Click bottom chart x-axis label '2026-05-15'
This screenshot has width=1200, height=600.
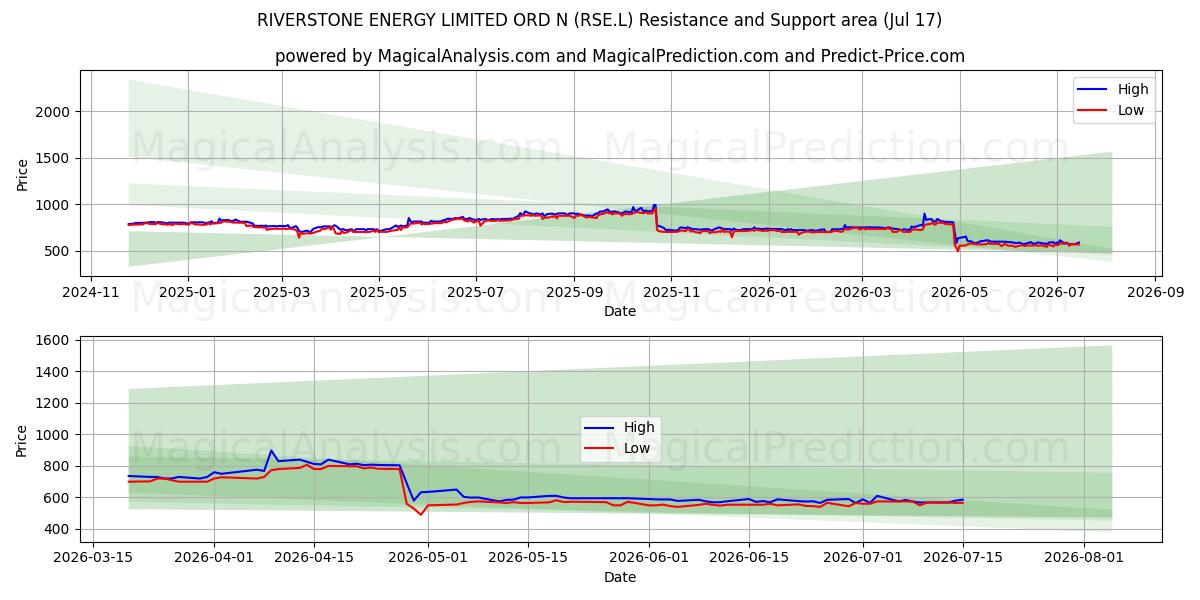click(x=528, y=559)
